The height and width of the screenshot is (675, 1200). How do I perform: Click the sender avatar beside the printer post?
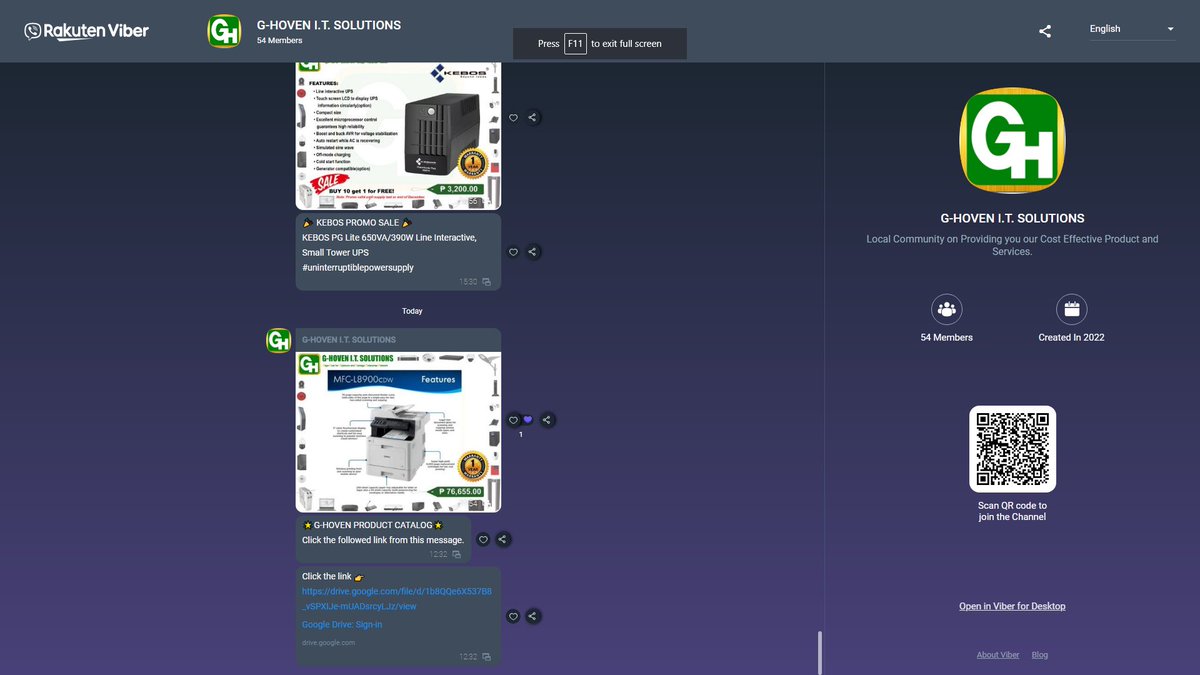[279, 340]
